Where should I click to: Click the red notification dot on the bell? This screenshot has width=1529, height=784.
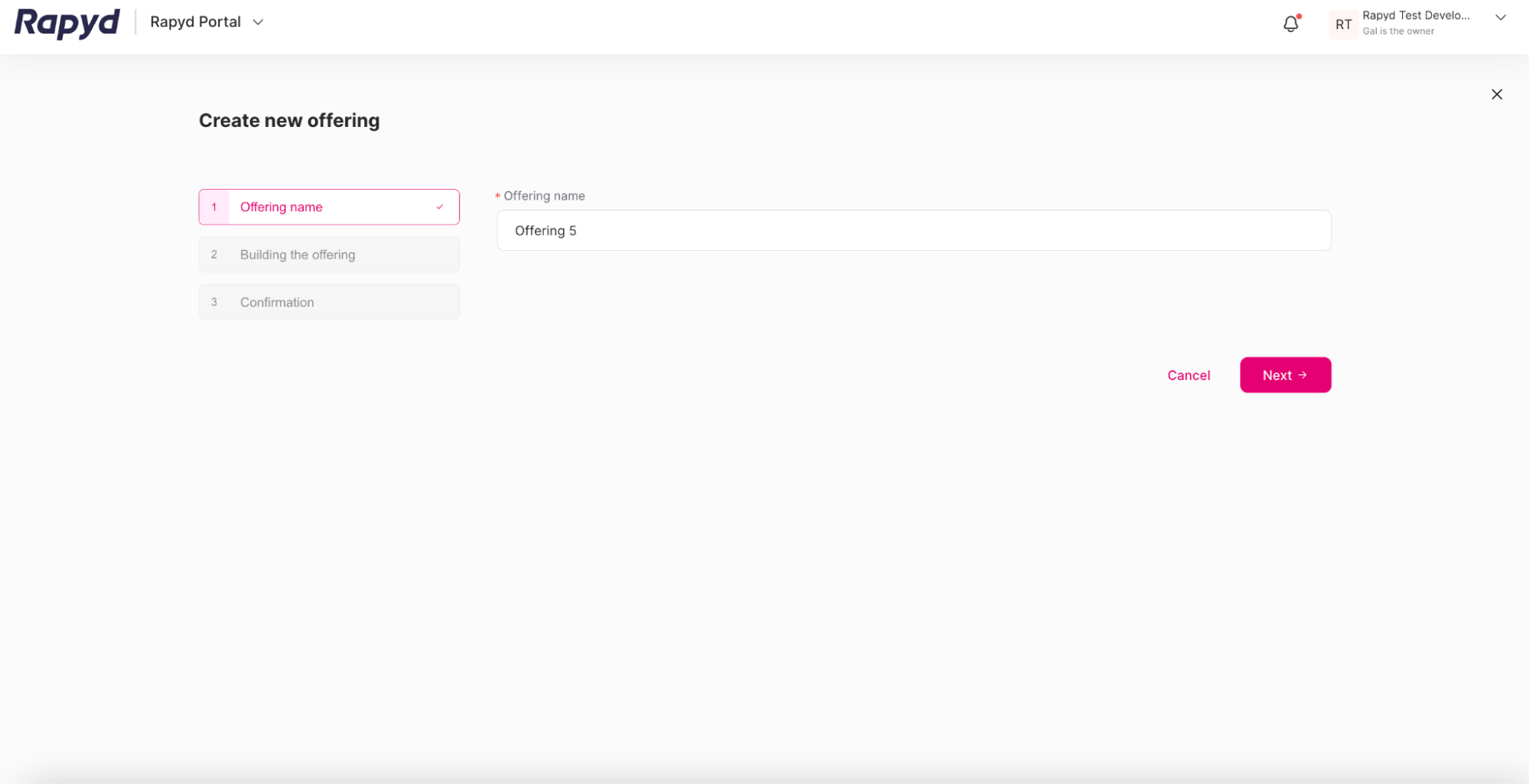[1297, 17]
